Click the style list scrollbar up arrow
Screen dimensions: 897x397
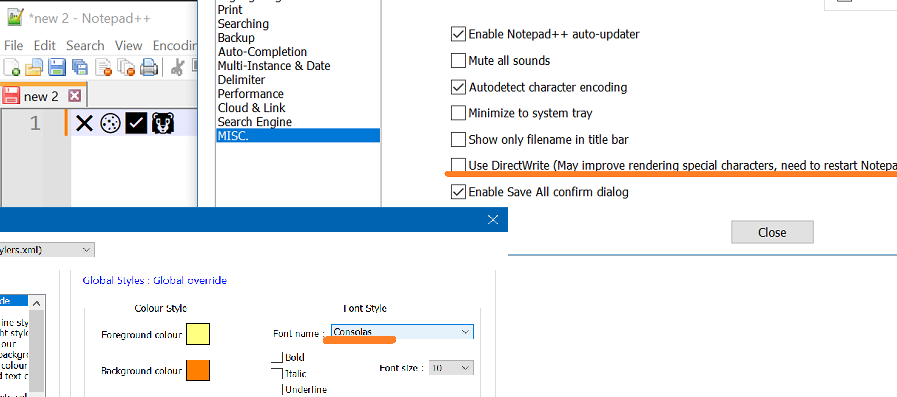click(36, 303)
